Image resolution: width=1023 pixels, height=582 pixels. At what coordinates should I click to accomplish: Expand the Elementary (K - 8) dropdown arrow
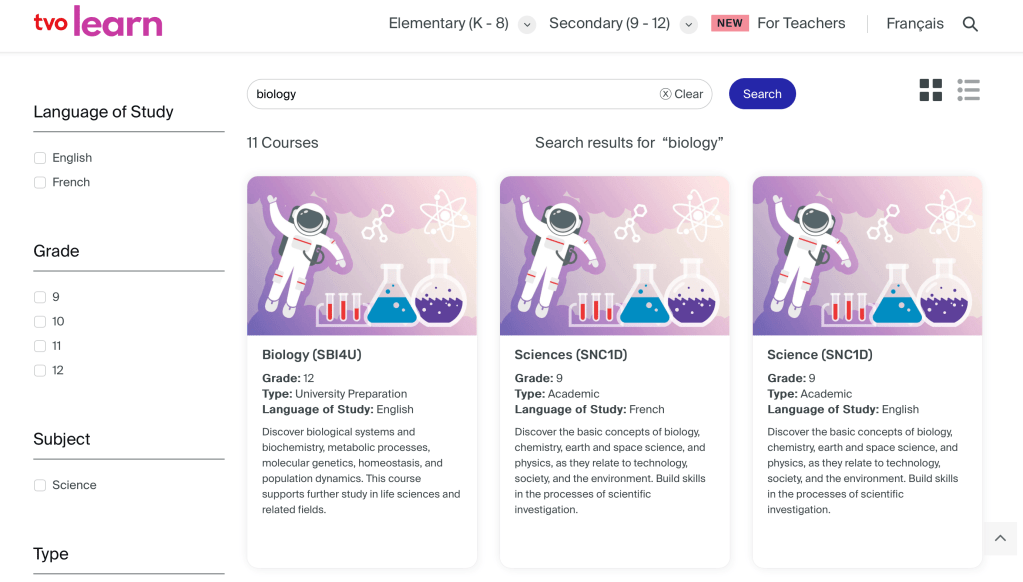[x=527, y=25]
